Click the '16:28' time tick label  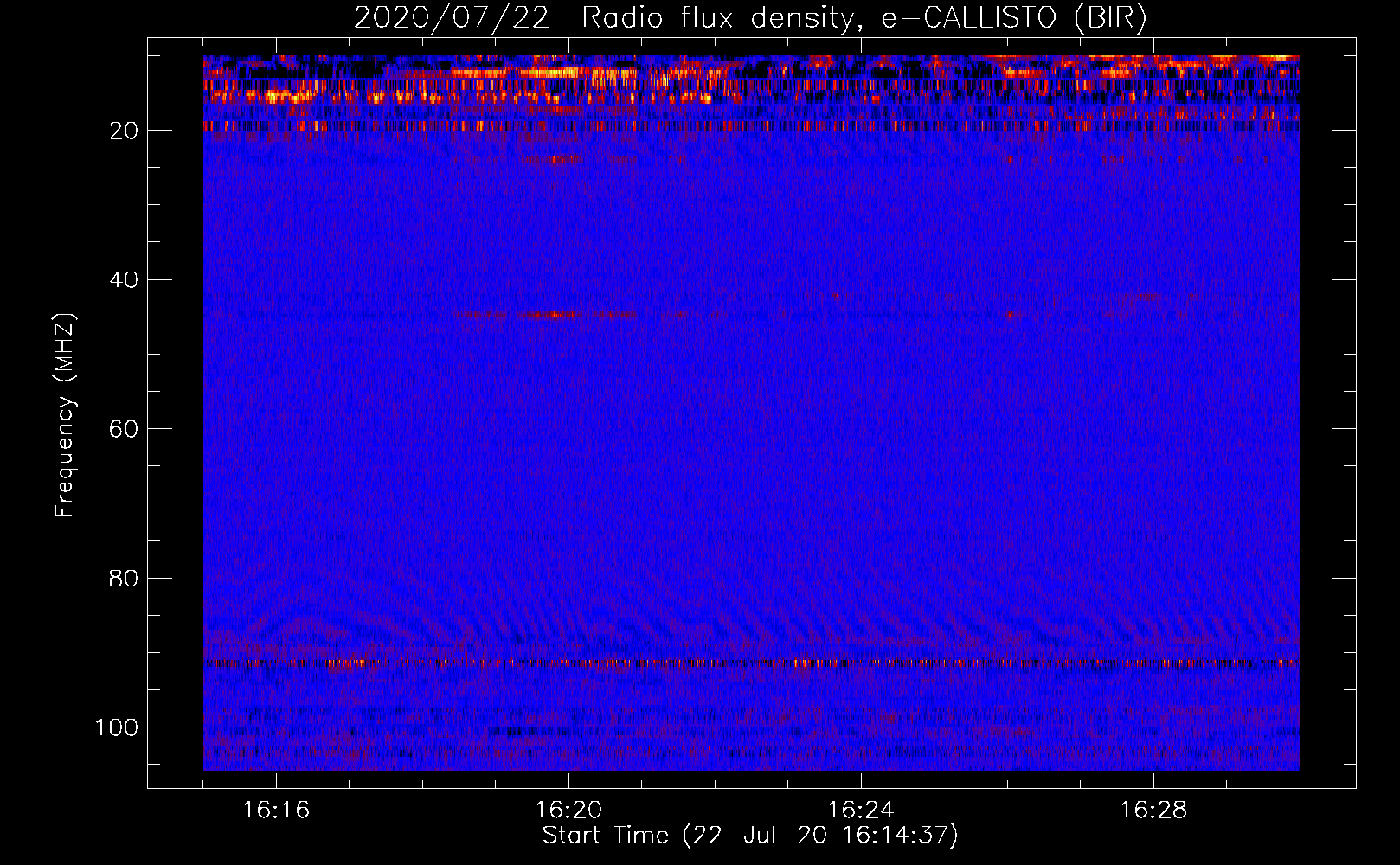(x=1153, y=811)
